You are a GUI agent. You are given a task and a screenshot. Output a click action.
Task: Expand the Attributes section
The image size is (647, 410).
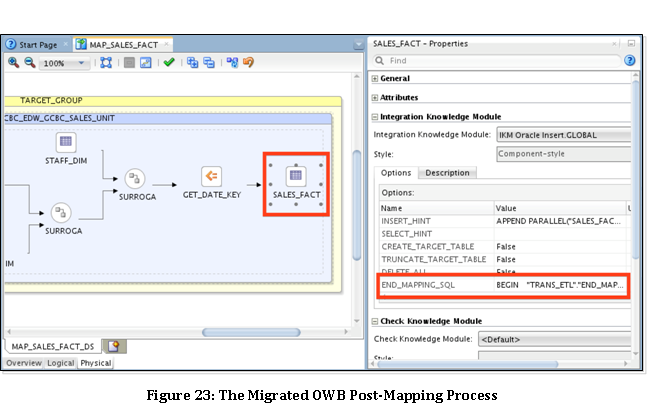click(x=375, y=98)
